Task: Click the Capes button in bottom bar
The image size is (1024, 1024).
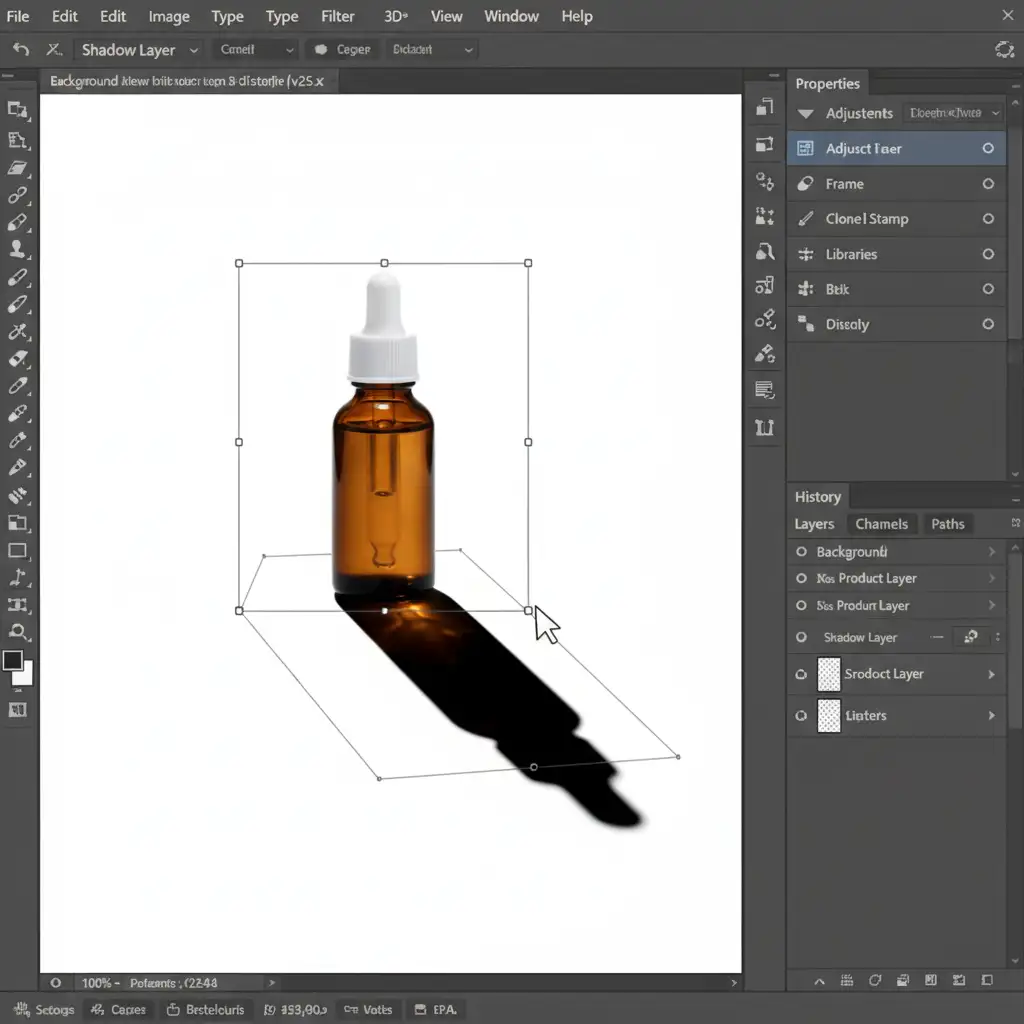Action: 116,1009
